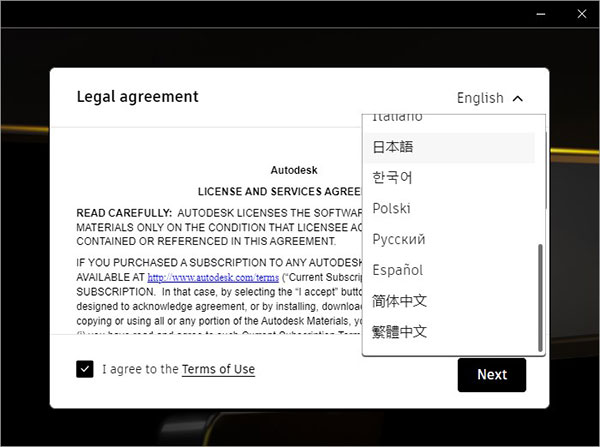Click the language list scrollbar thumb
This screenshot has height=447, width=600.
[x=540, y=297]
